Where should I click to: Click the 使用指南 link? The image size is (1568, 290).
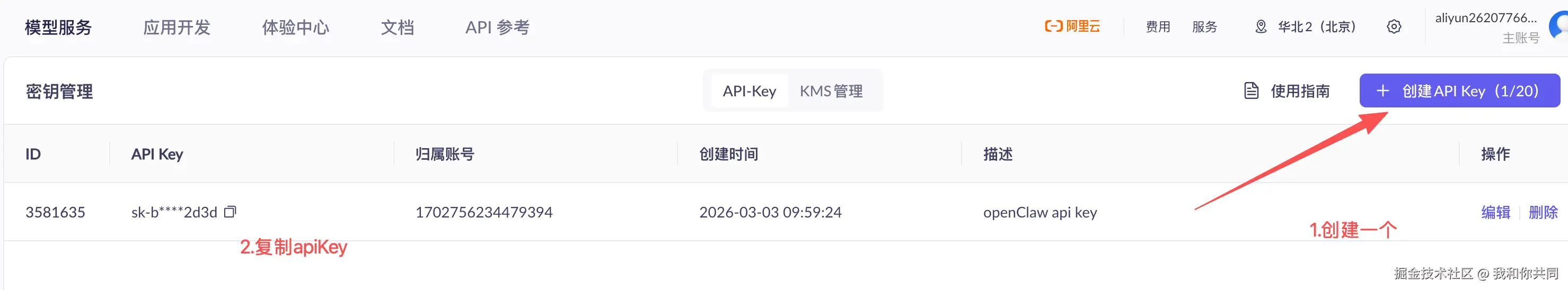pyautogui.click(x=1300, y=91)
